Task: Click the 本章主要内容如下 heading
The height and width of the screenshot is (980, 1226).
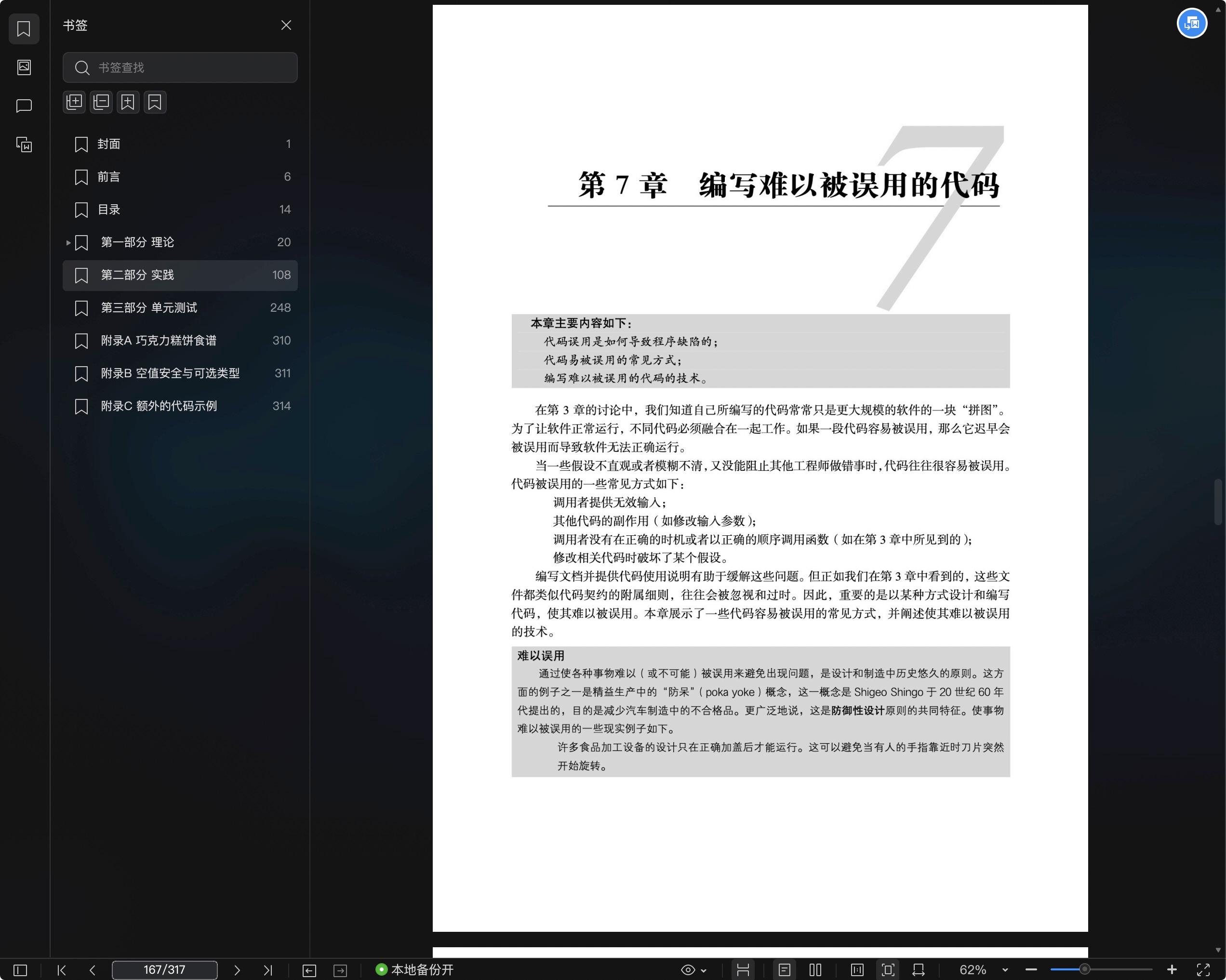Action: point(581,323)
